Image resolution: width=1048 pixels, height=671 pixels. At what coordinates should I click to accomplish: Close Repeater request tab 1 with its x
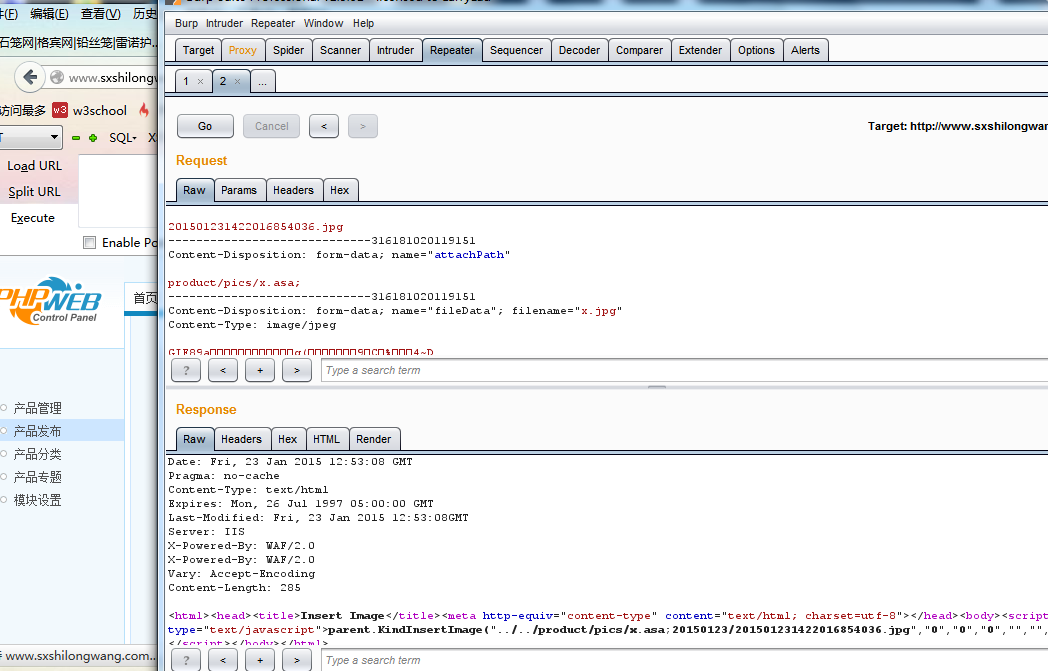[201, 82]
